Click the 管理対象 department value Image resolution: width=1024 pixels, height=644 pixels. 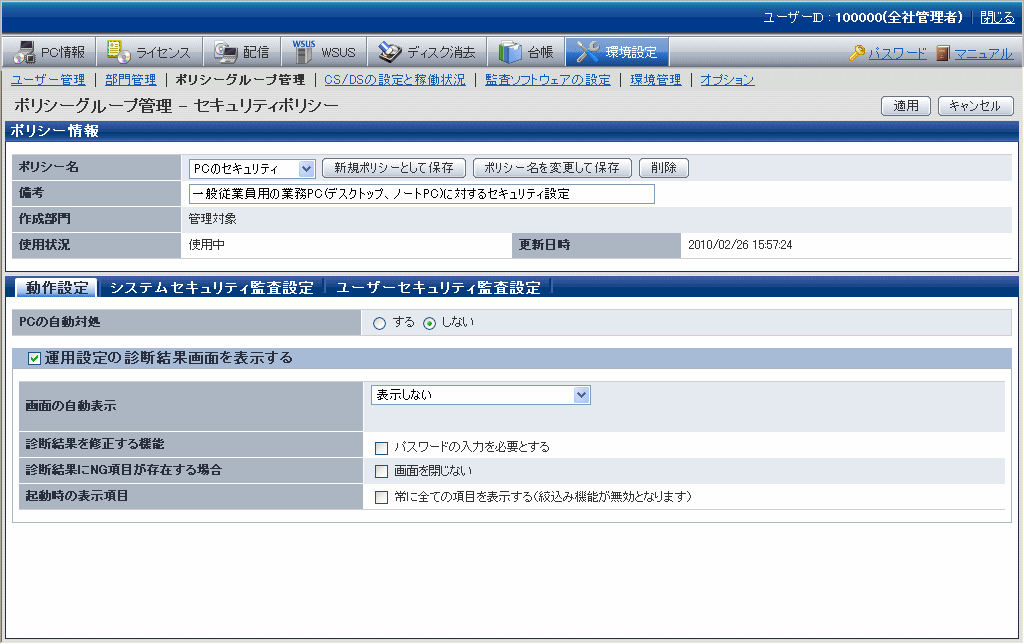[x=213, y=219]
